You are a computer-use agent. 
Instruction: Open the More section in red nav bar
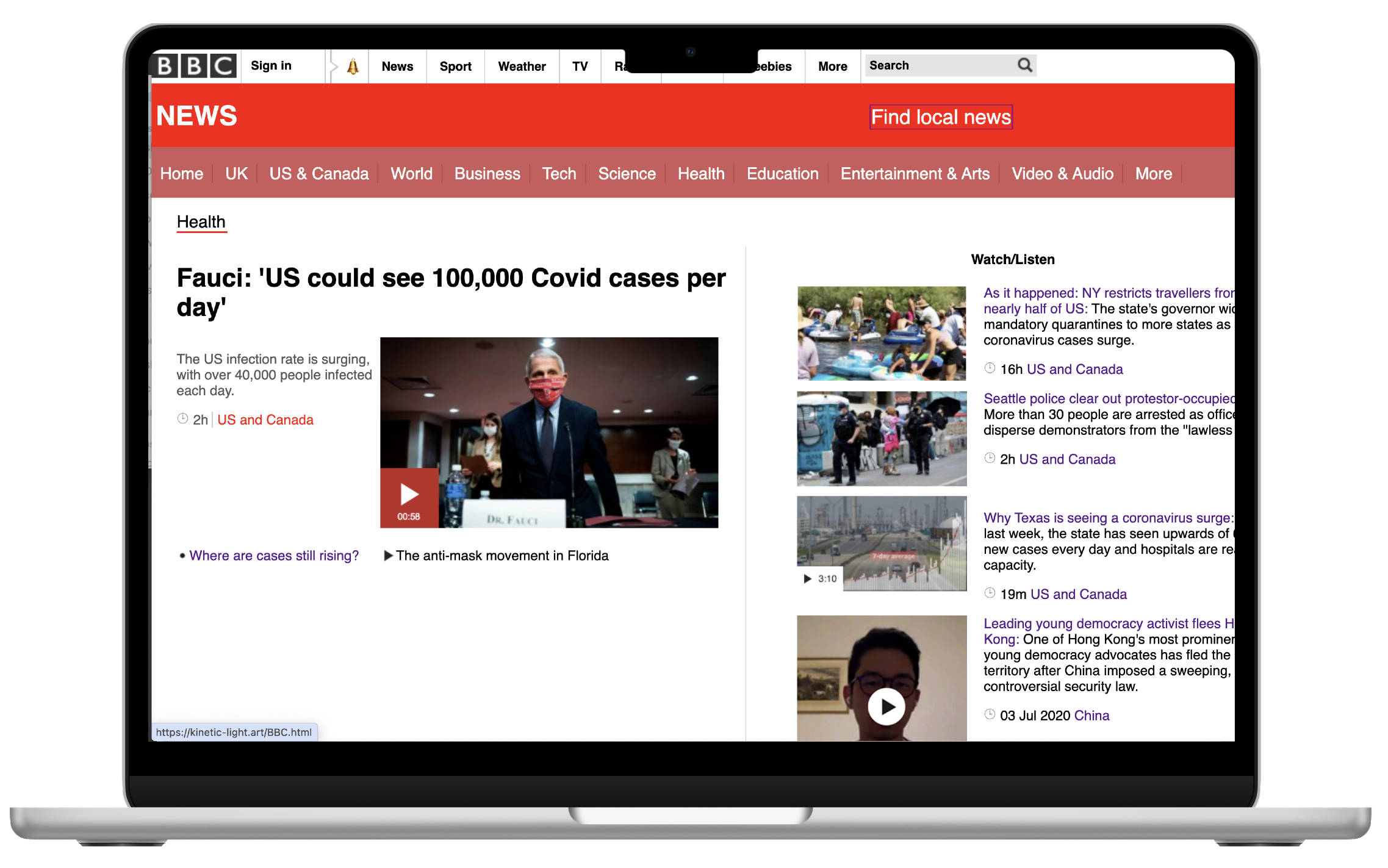coord(1153,174)
